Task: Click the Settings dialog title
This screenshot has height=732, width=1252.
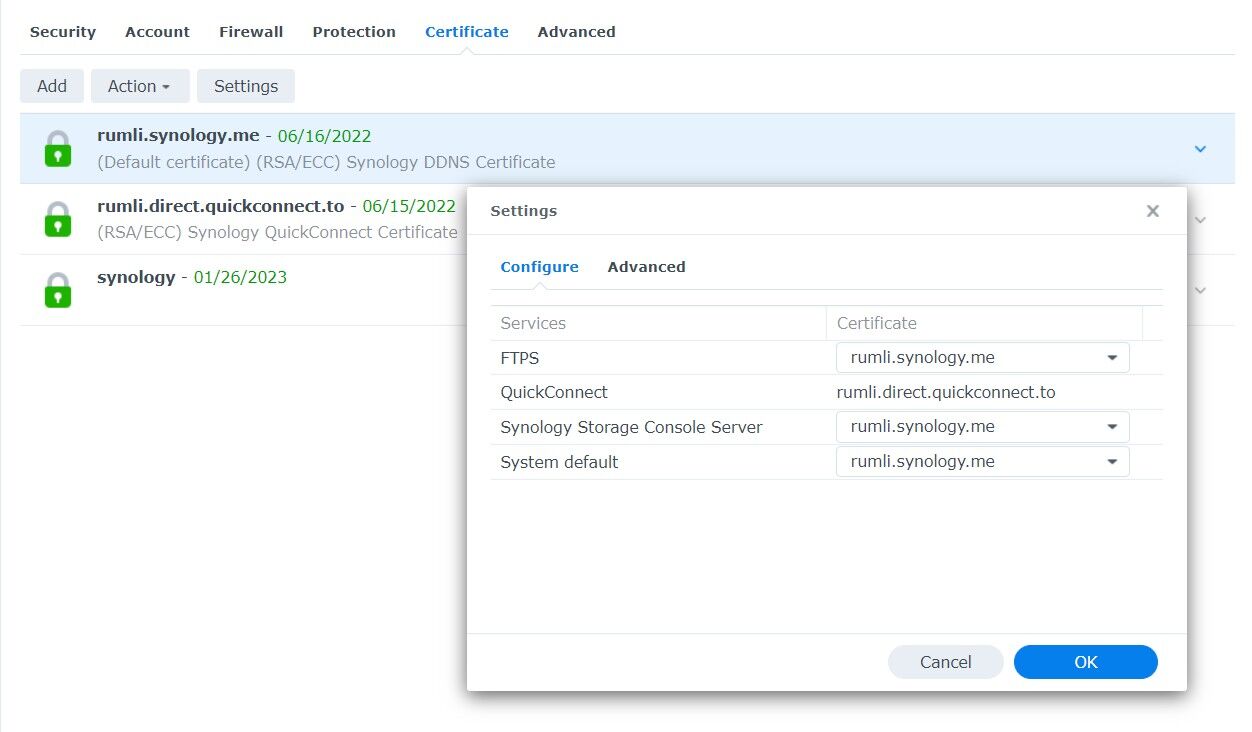Action: 524,211
